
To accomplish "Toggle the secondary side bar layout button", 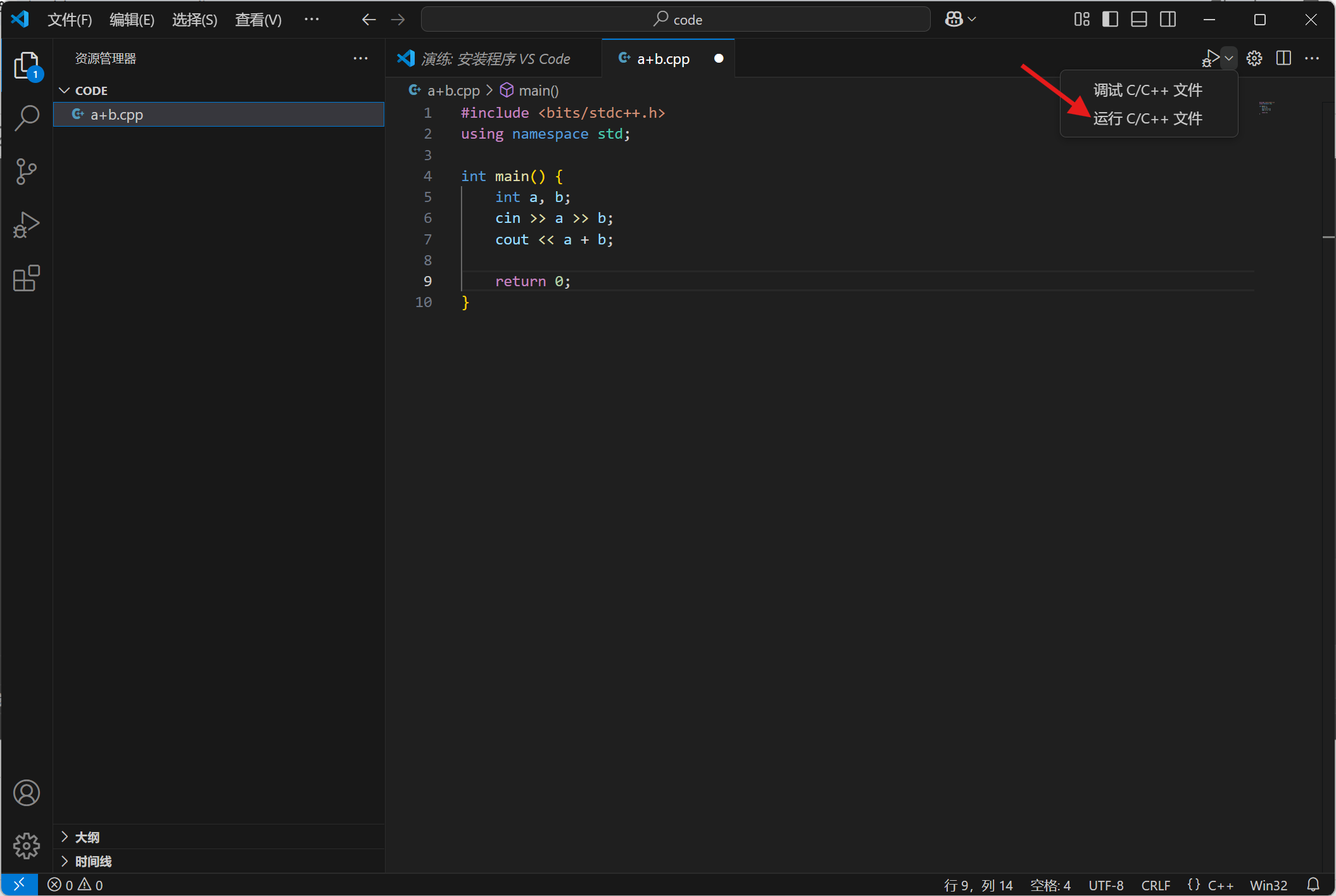I will [x=1168, y=20].
